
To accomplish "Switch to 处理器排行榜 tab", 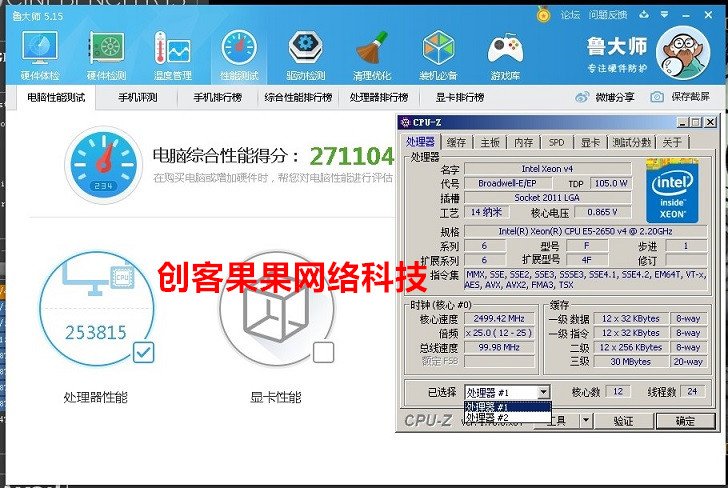I will 379,98.
